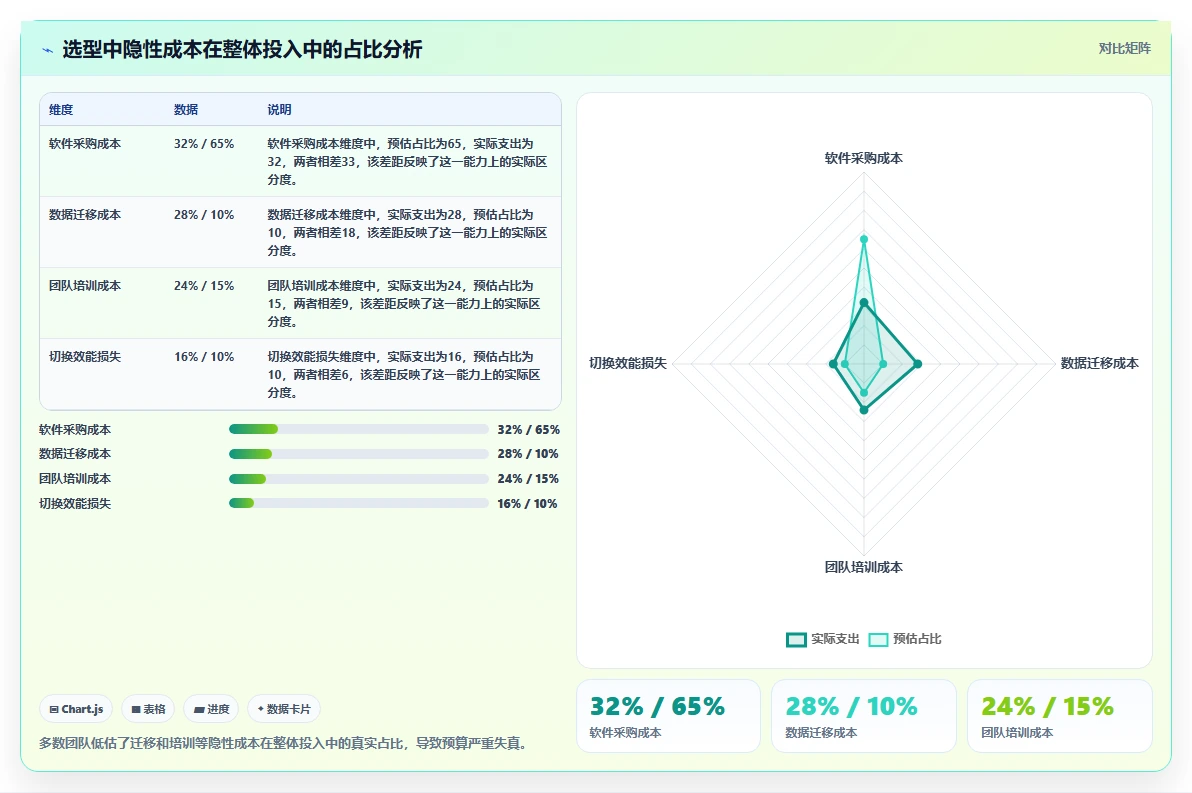This screenshot has height=793, width=1192.
Task: Click table value 16% / 10%
Action: point(204,357)
